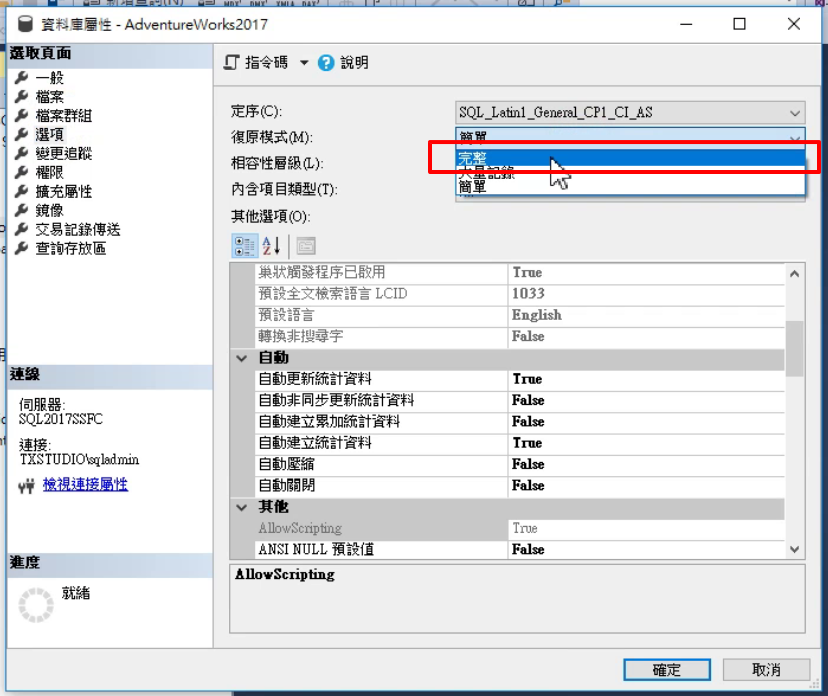Click the blue 說明 help icon
Screen dimensions: 828x696
click(x=326, y=63)
